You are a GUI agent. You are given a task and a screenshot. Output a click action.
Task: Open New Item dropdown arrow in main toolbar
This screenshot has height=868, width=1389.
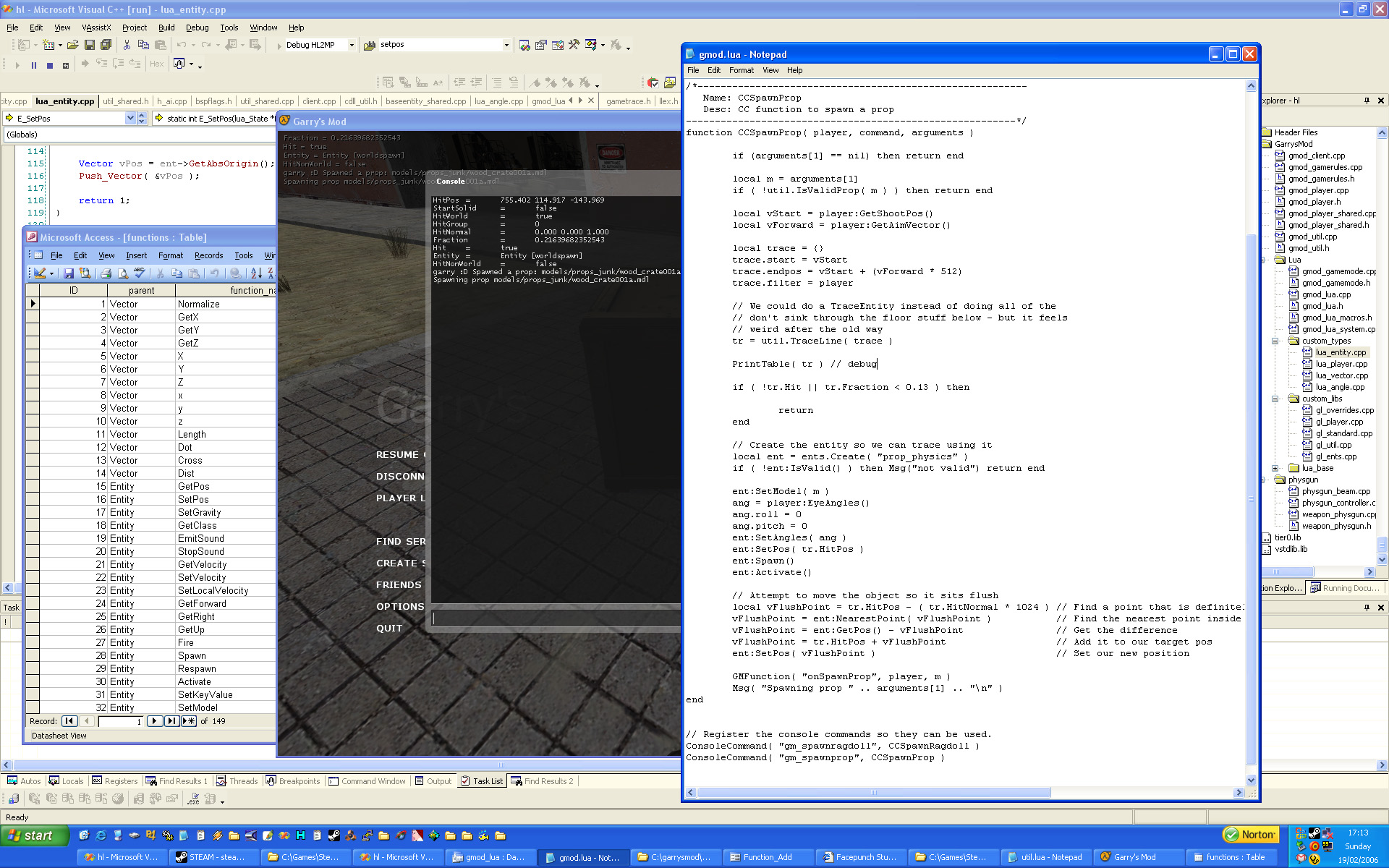pyautogui.click(x=60, y=45)
